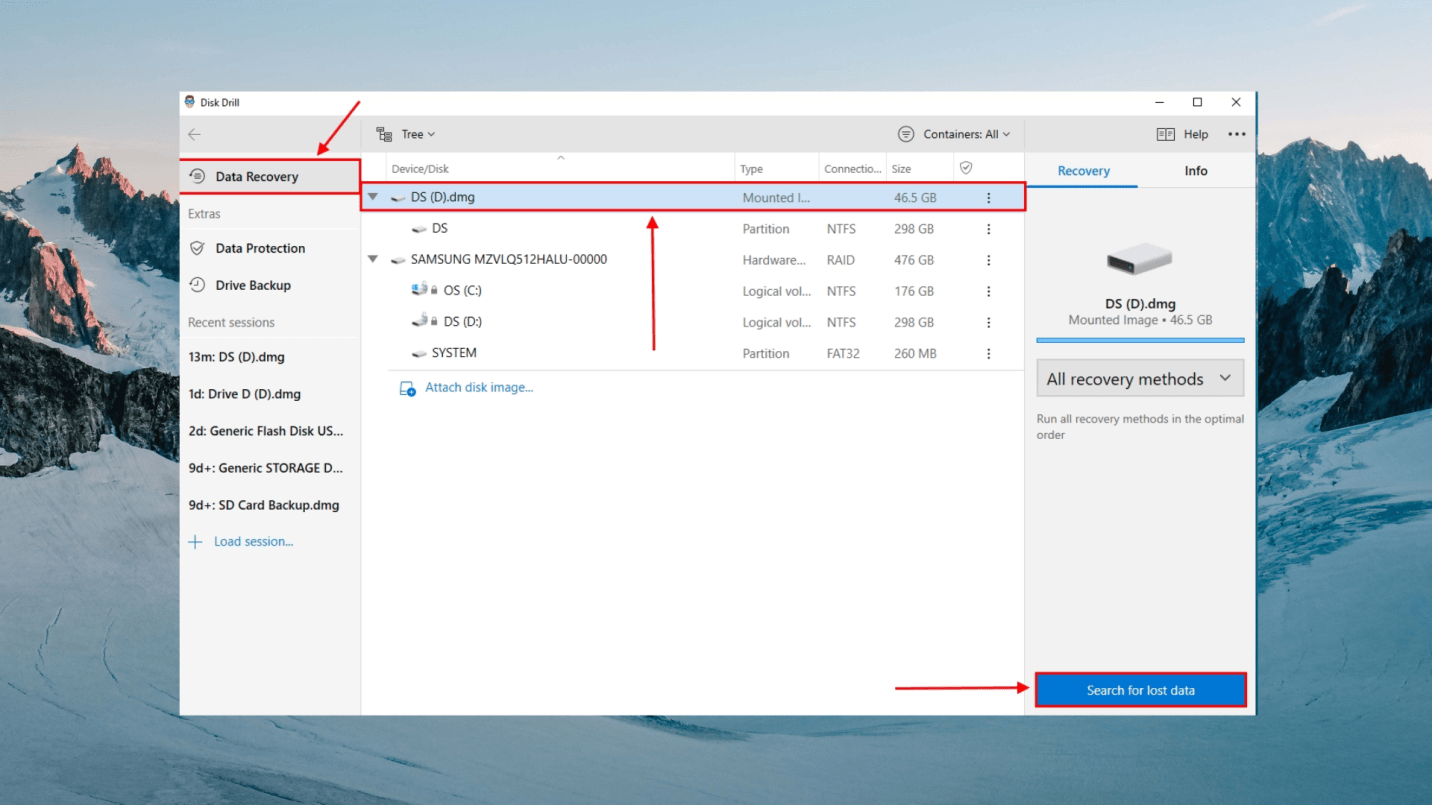Sort by the Connection column header
Image resolution: width=1432 pixels, height=805 pixels.
(x=853, y=168)
